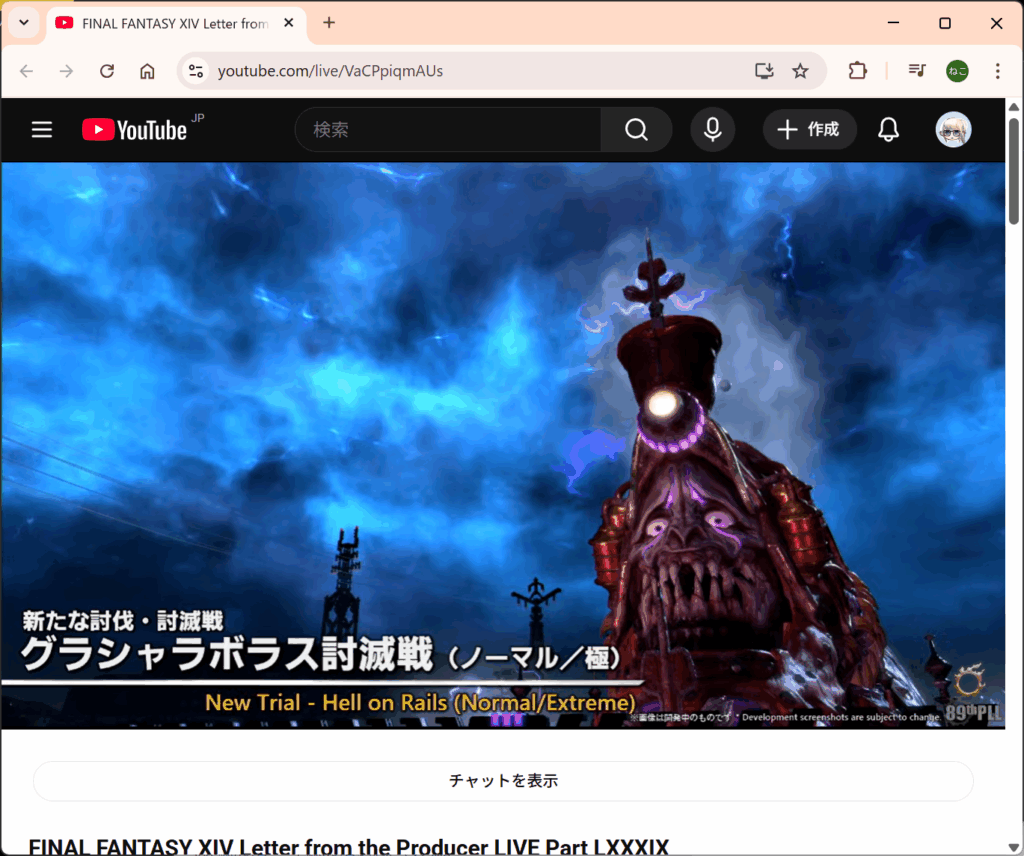Expand the tab search dropdown arrow
The image size is (1024, 856).
click(23, 23)
